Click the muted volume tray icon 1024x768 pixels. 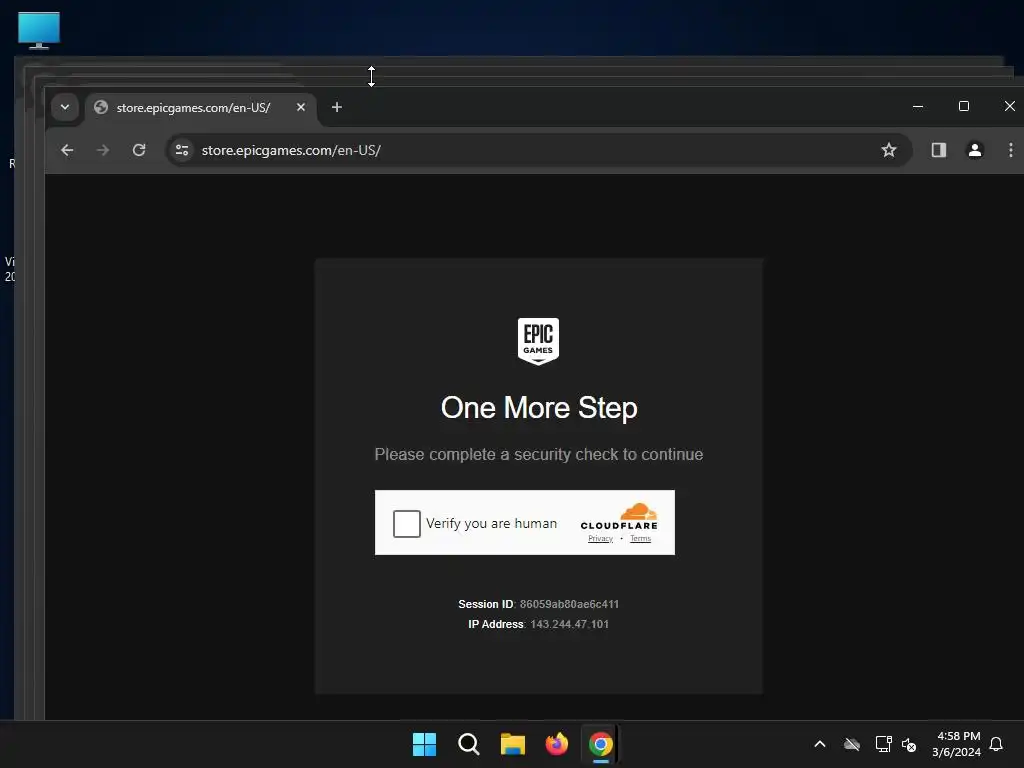(909, 744)
